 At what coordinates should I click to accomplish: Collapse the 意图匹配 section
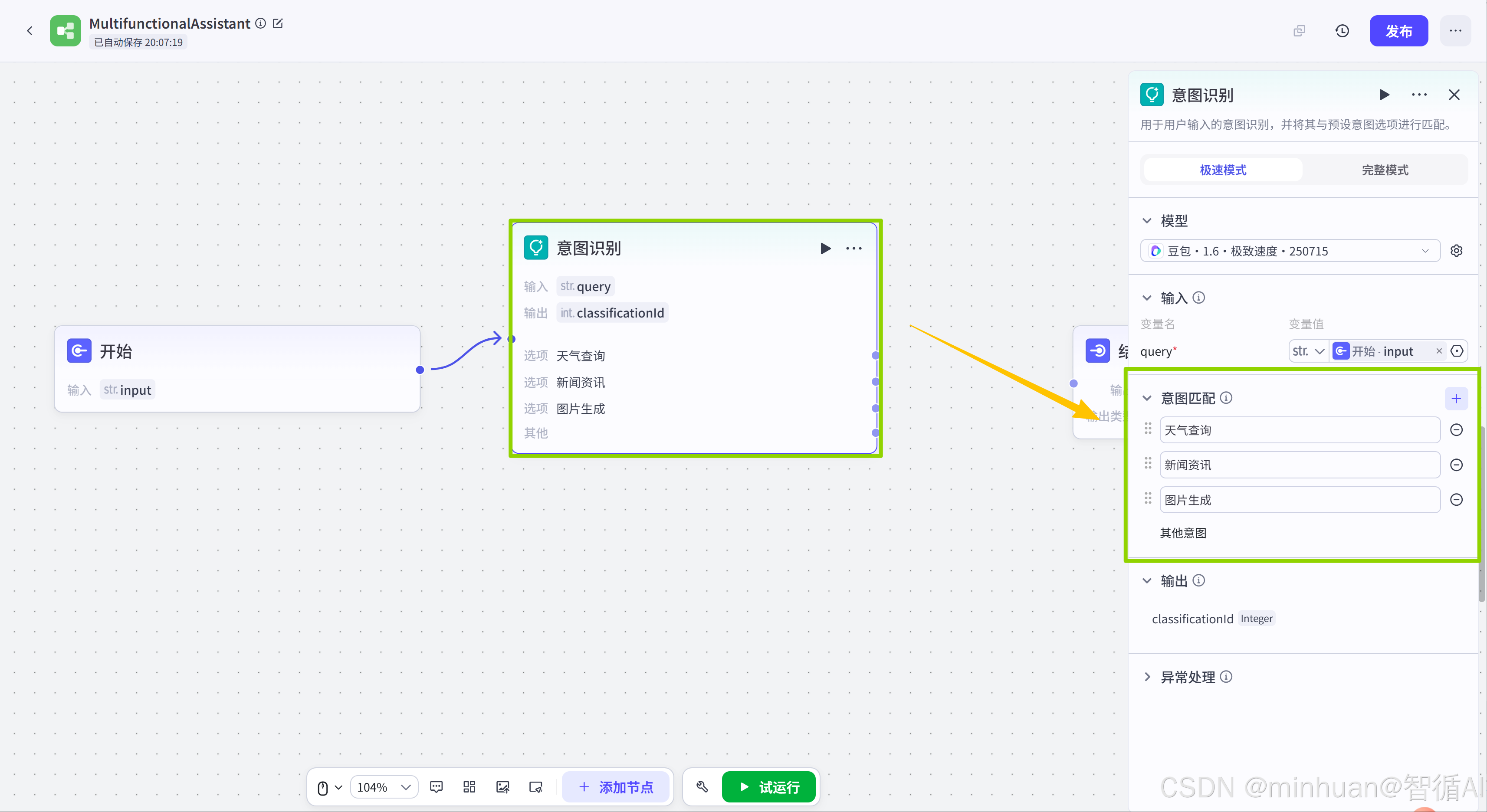(x=1147, y=398)
